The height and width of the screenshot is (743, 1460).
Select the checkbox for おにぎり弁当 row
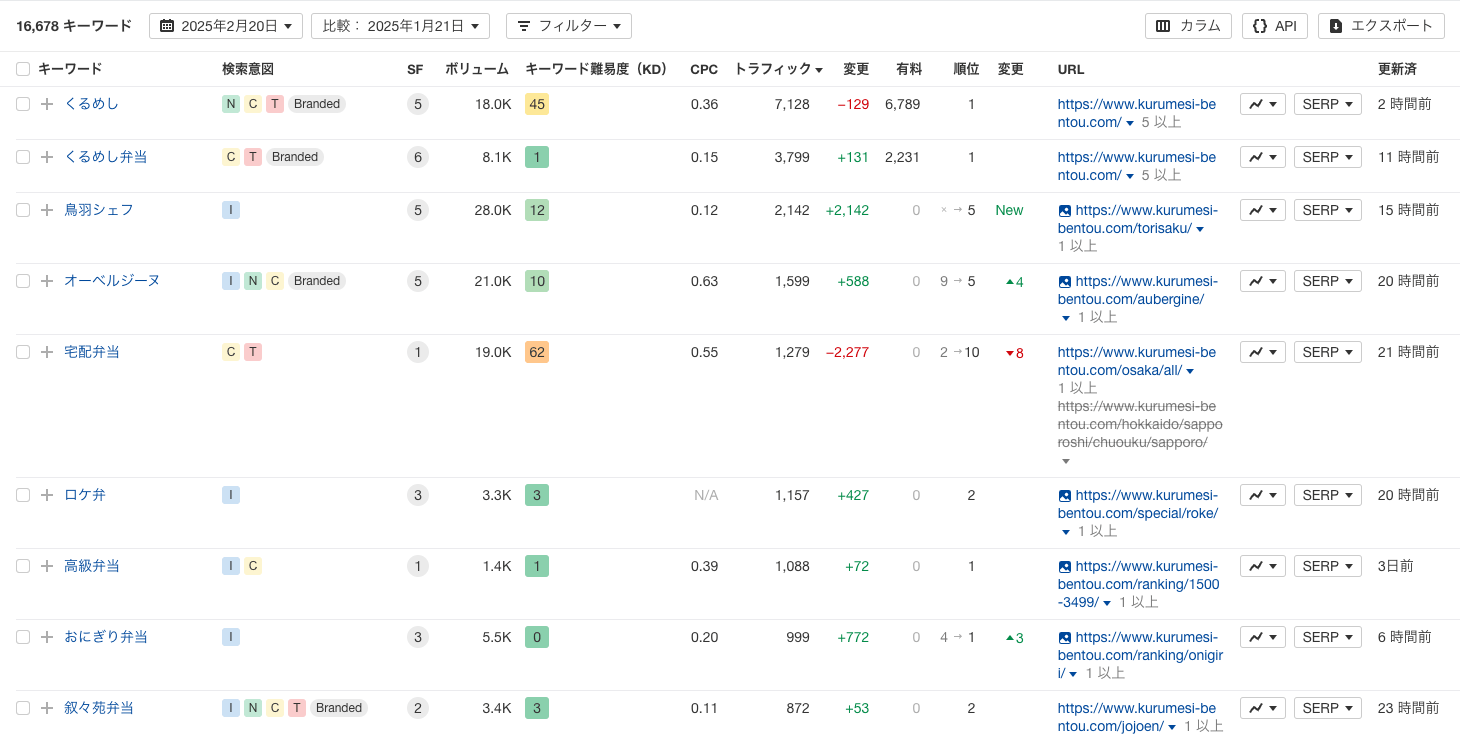pos(23,637)
